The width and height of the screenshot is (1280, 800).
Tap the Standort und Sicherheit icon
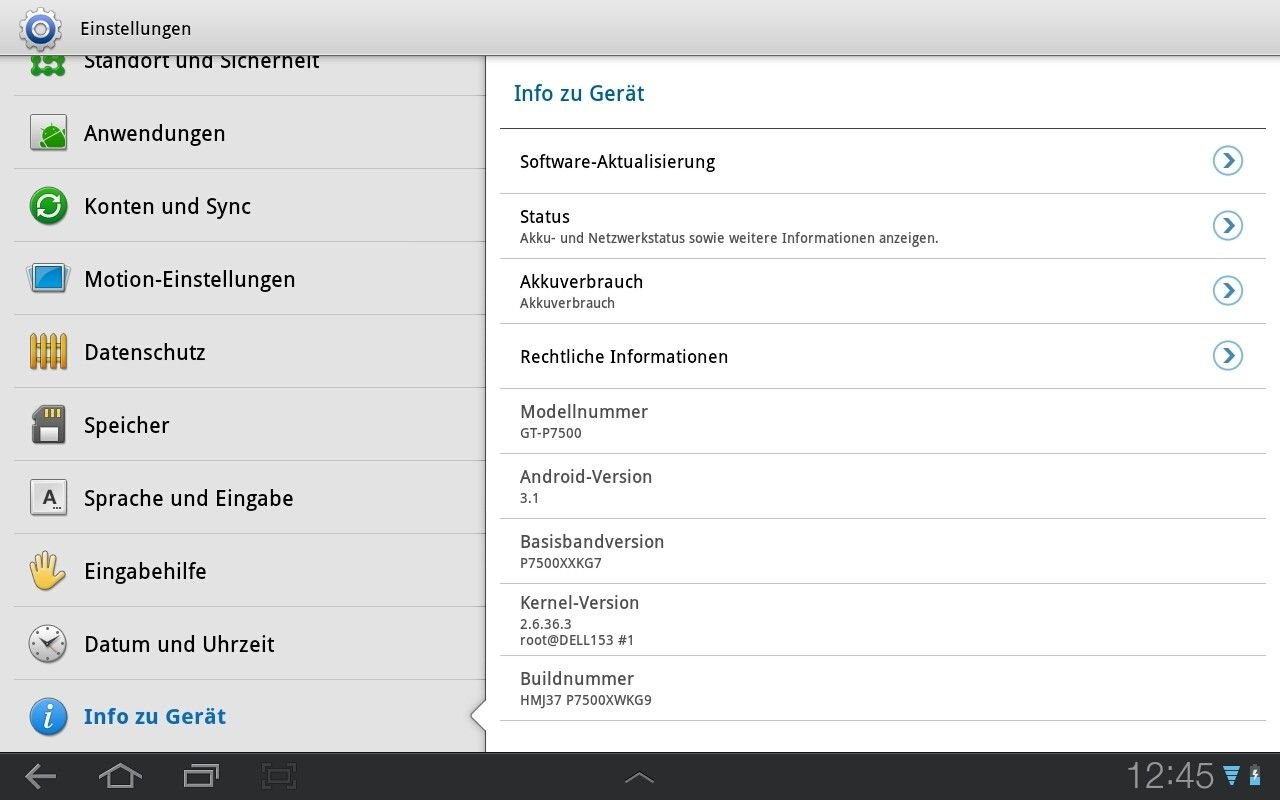point(48,66)
